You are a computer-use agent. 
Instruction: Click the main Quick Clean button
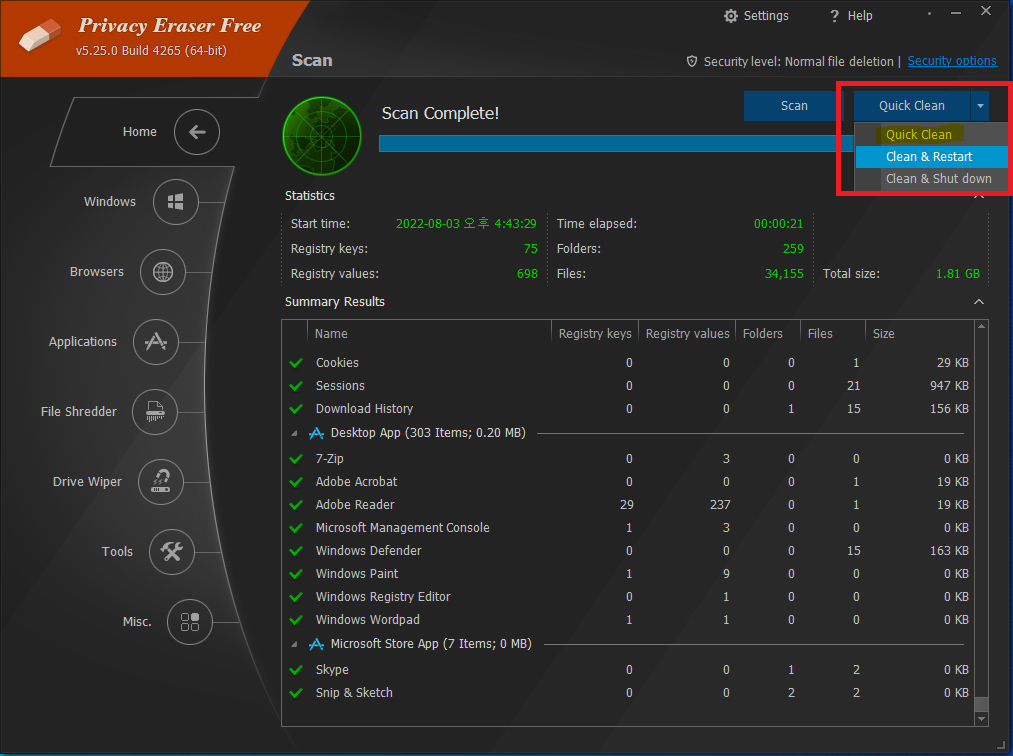click(x=912, y=106)
